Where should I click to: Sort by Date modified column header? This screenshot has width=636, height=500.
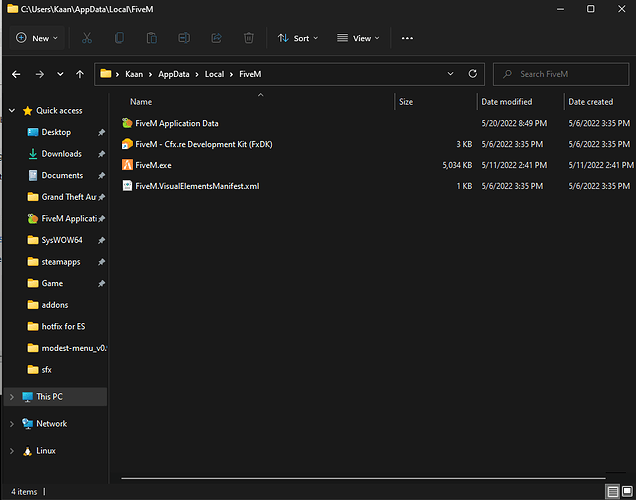[507, 102]
